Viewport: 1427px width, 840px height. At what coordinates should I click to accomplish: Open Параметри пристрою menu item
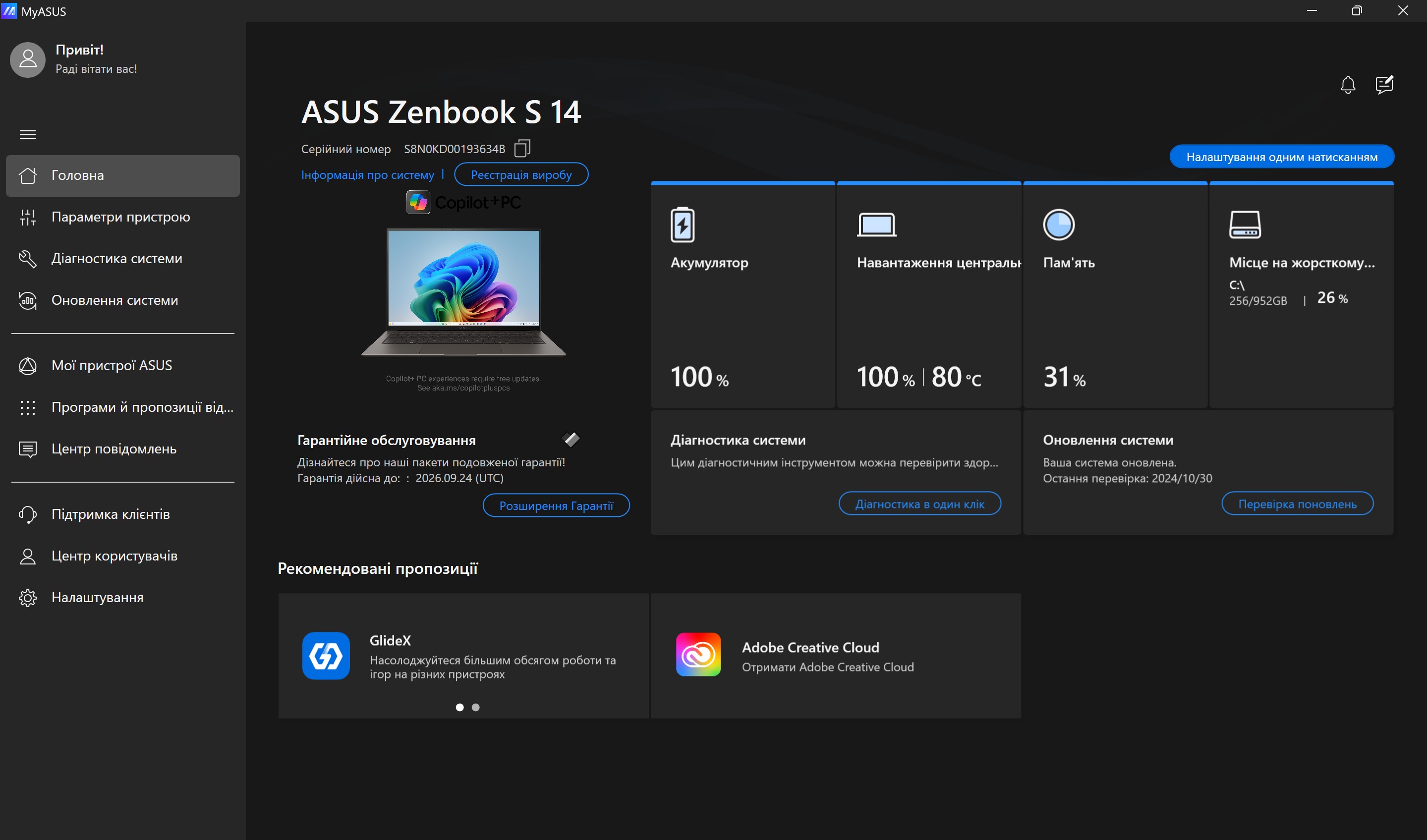tap(123, 218)
